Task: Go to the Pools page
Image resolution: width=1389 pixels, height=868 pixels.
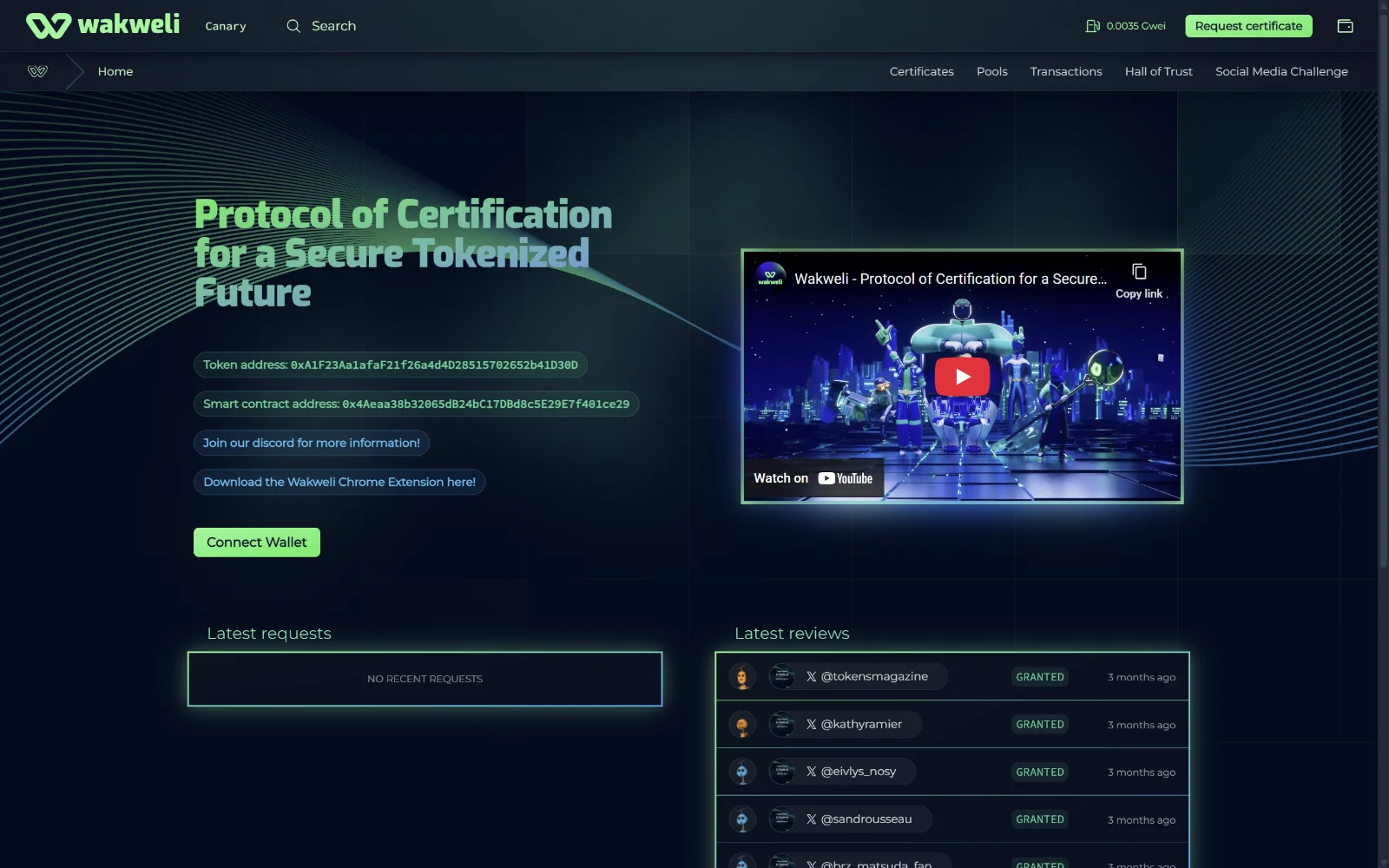Action: pyautogui.click(x=991, y=71)
